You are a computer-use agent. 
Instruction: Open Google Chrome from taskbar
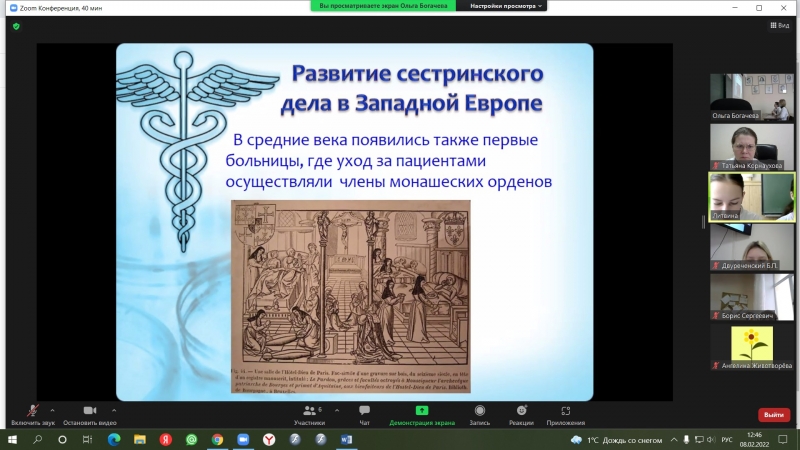tap(217, 439)
